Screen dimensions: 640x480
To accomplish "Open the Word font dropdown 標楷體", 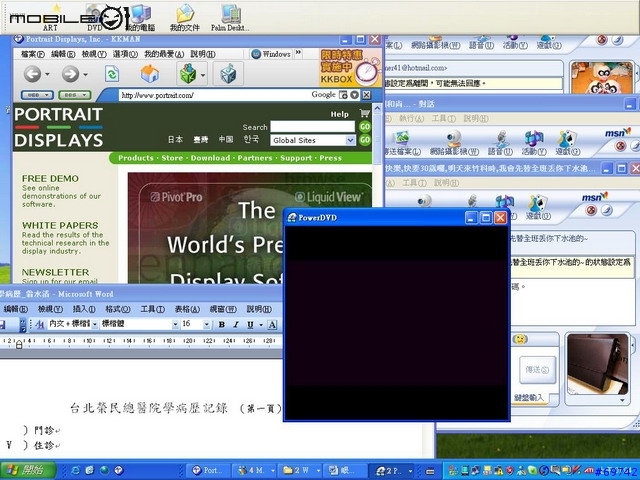I will 175,324.
